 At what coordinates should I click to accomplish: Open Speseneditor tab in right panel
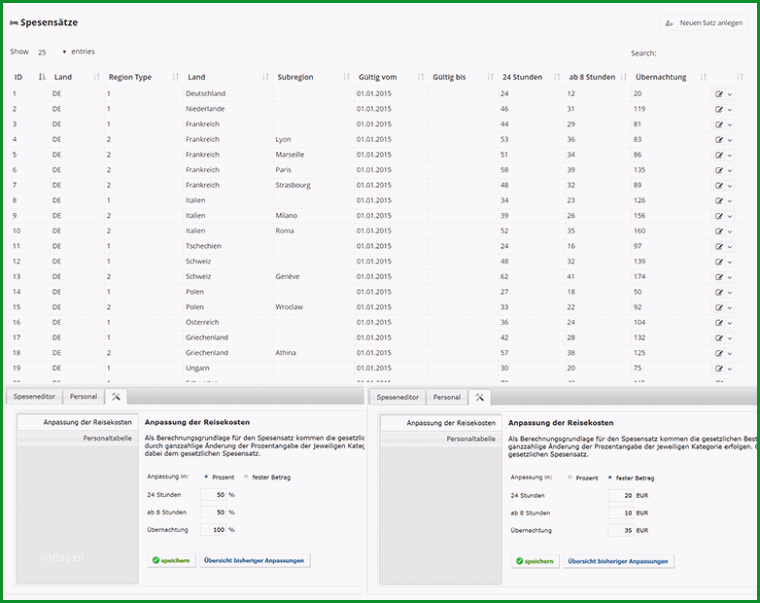pos(397,397)
